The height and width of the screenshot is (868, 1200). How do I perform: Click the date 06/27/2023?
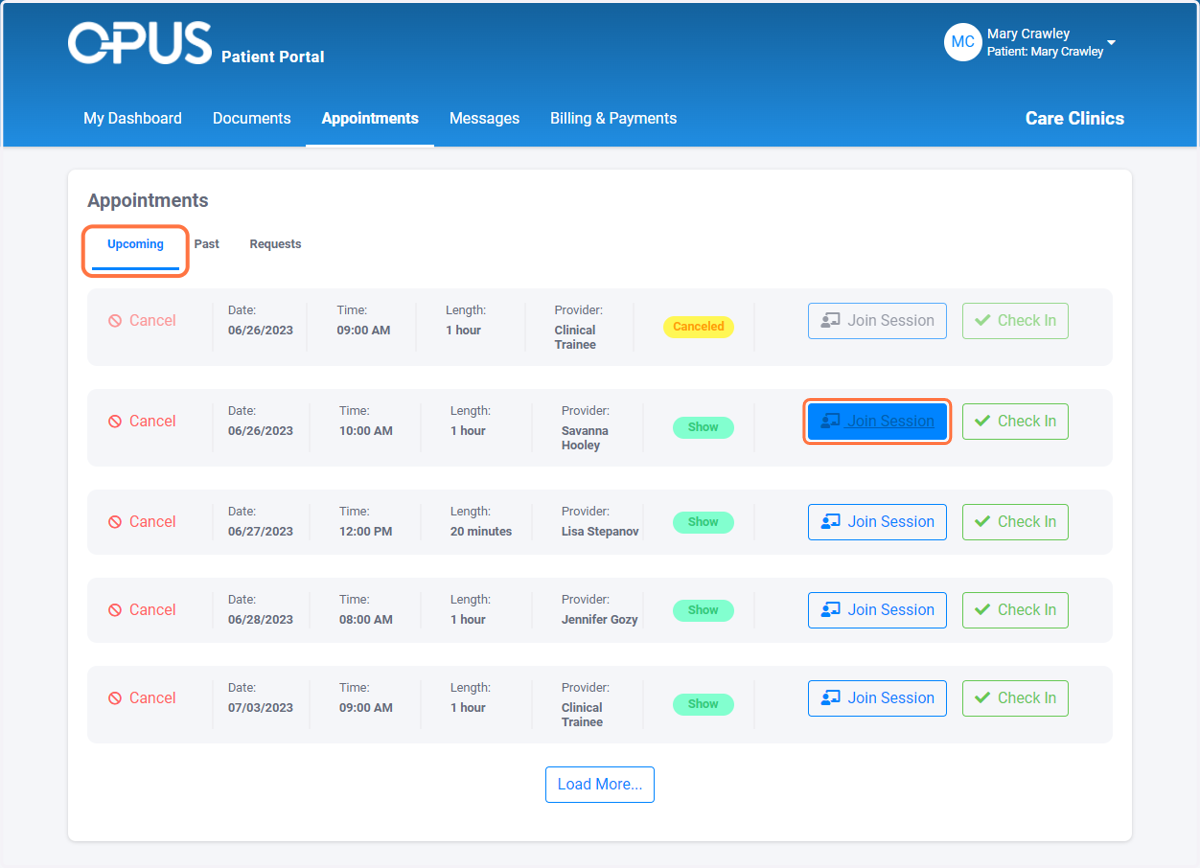[261, 532]
